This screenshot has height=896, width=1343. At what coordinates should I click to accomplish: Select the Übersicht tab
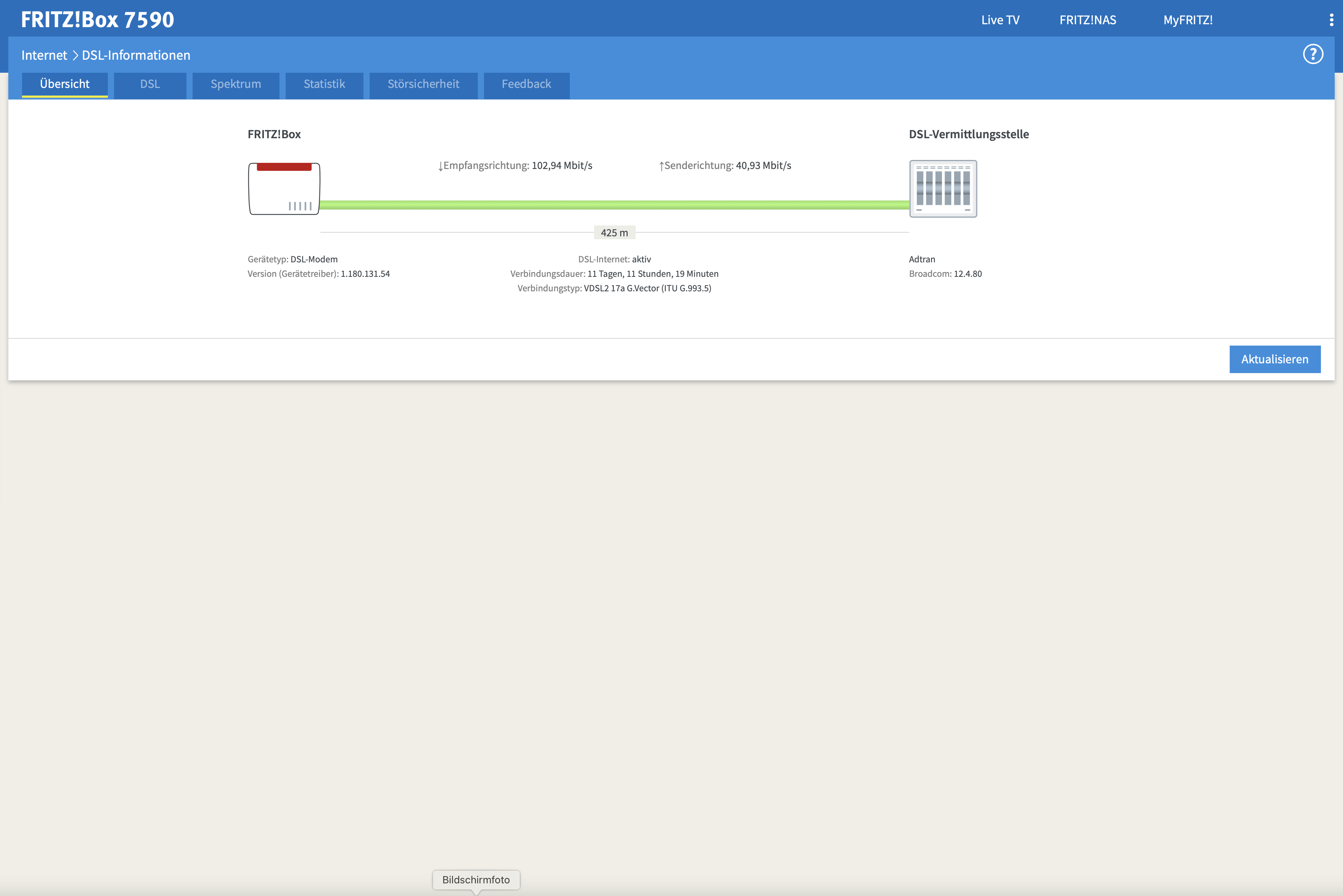[x=64, y=85]
